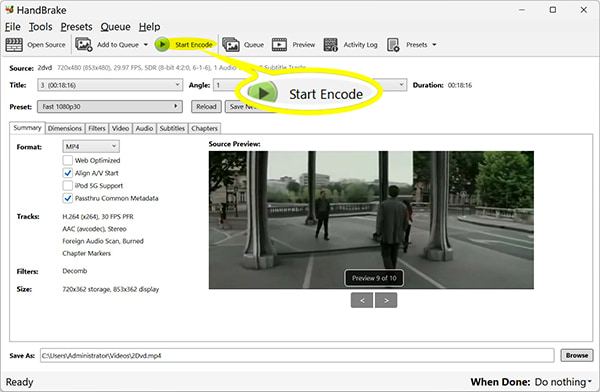Open the Activity Log icon
Image resolution: width=600 pixels, height=392 pixels.
(331, 45)
